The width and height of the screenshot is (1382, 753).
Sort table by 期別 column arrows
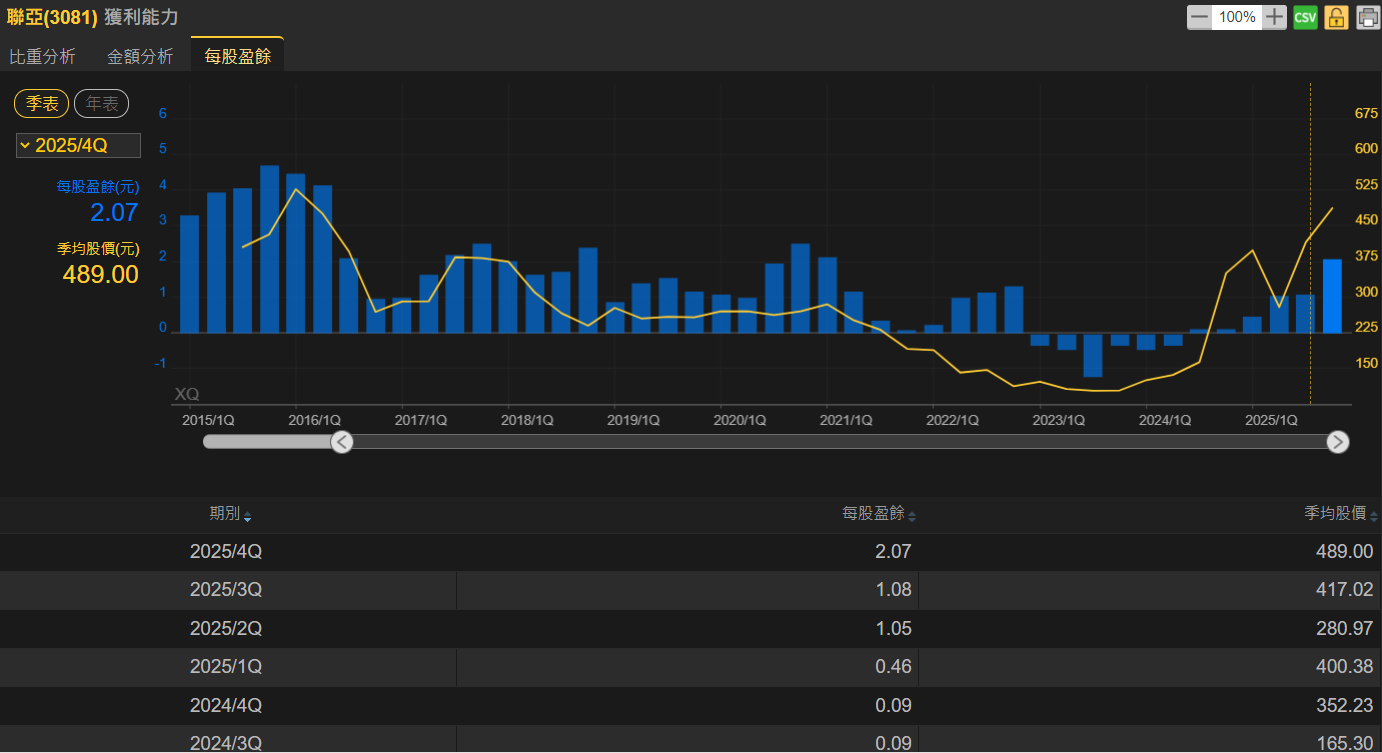tap(247, 516)
